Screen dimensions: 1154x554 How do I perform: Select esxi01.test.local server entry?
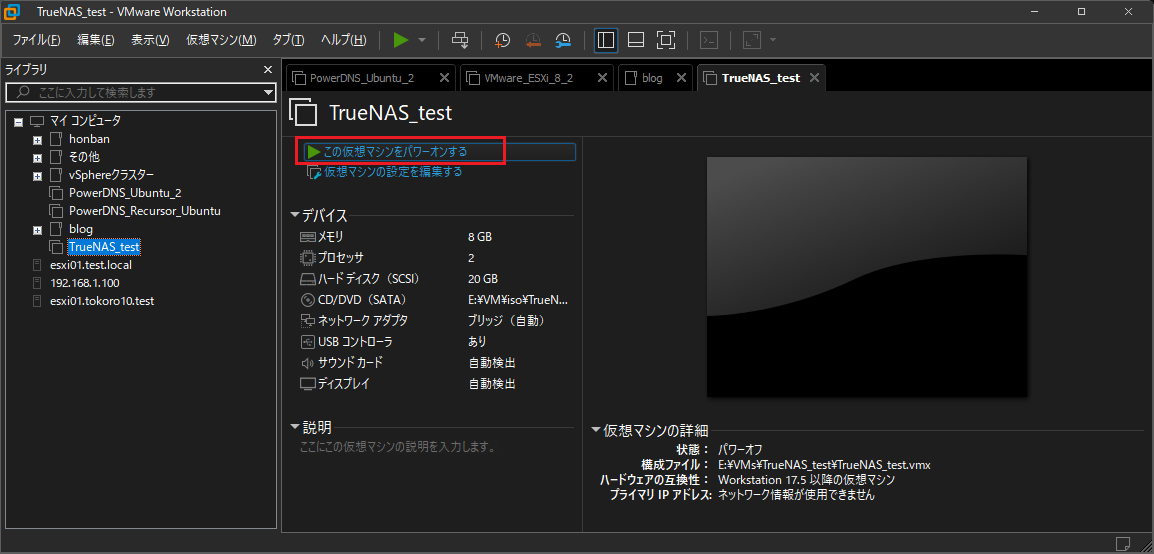coord(91,265)
